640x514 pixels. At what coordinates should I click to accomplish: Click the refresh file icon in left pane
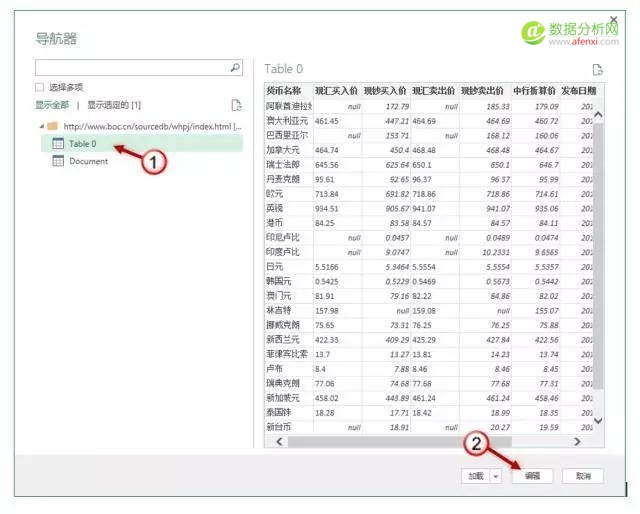pyautogui.click(x=236, y=105)
